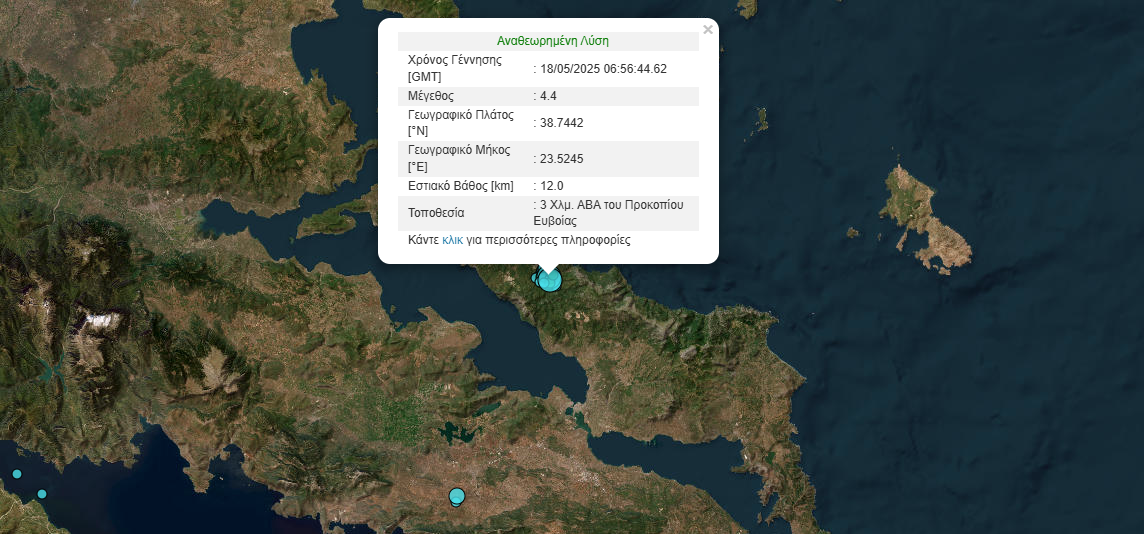1144x534 pixels.
Task: Click the 'Μέγεθος' row label
Action: 431,96
